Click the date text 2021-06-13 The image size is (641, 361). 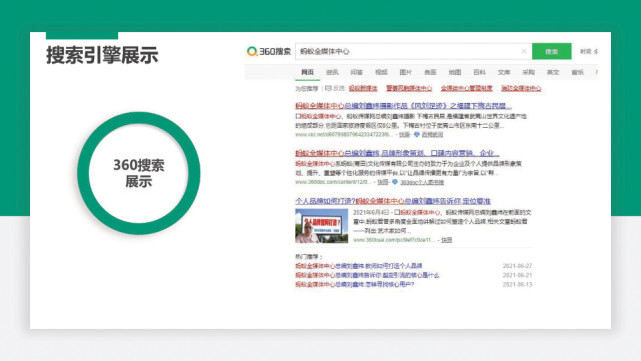517,285
